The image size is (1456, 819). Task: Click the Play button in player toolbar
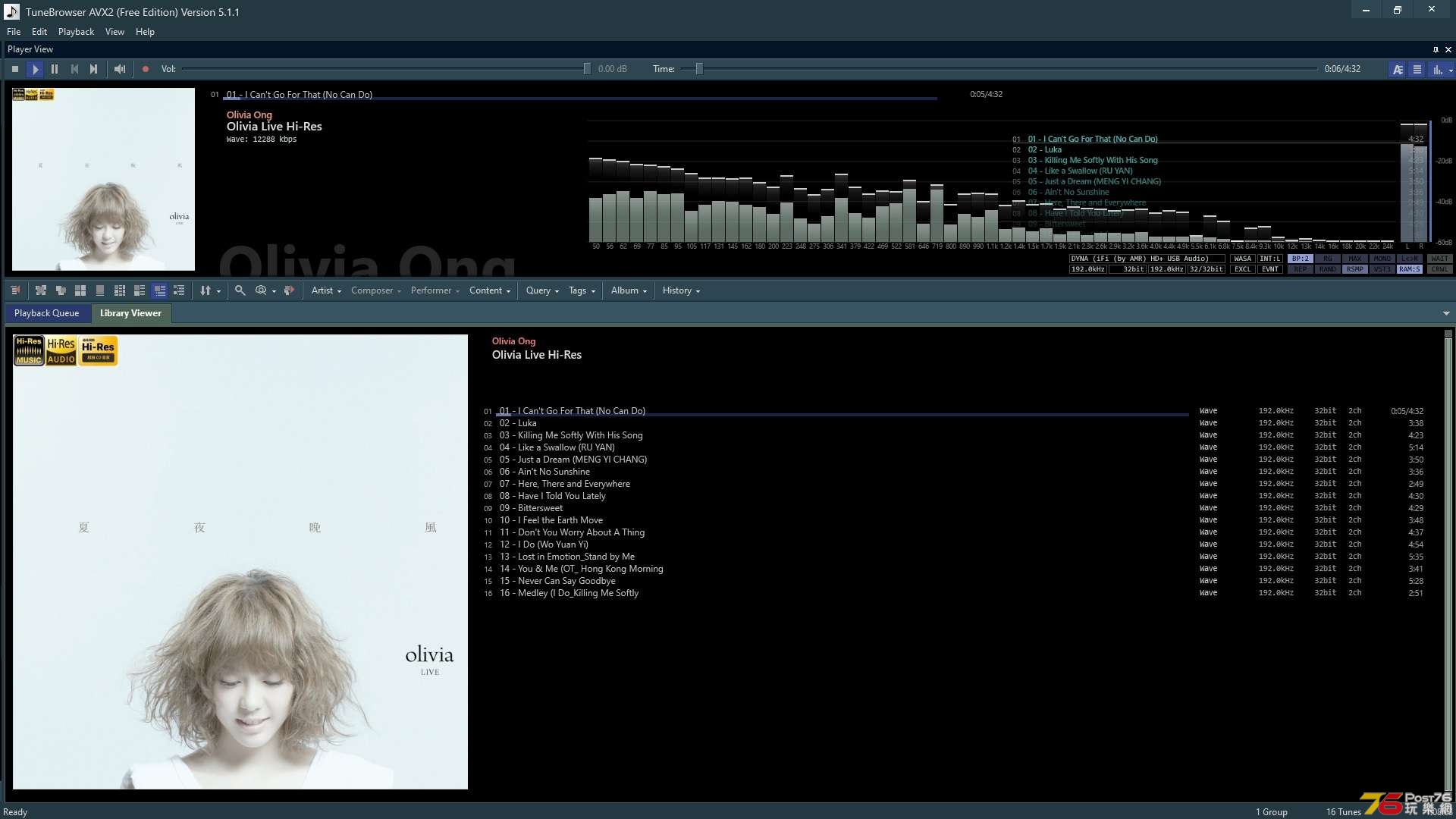(x=35, y=69)
